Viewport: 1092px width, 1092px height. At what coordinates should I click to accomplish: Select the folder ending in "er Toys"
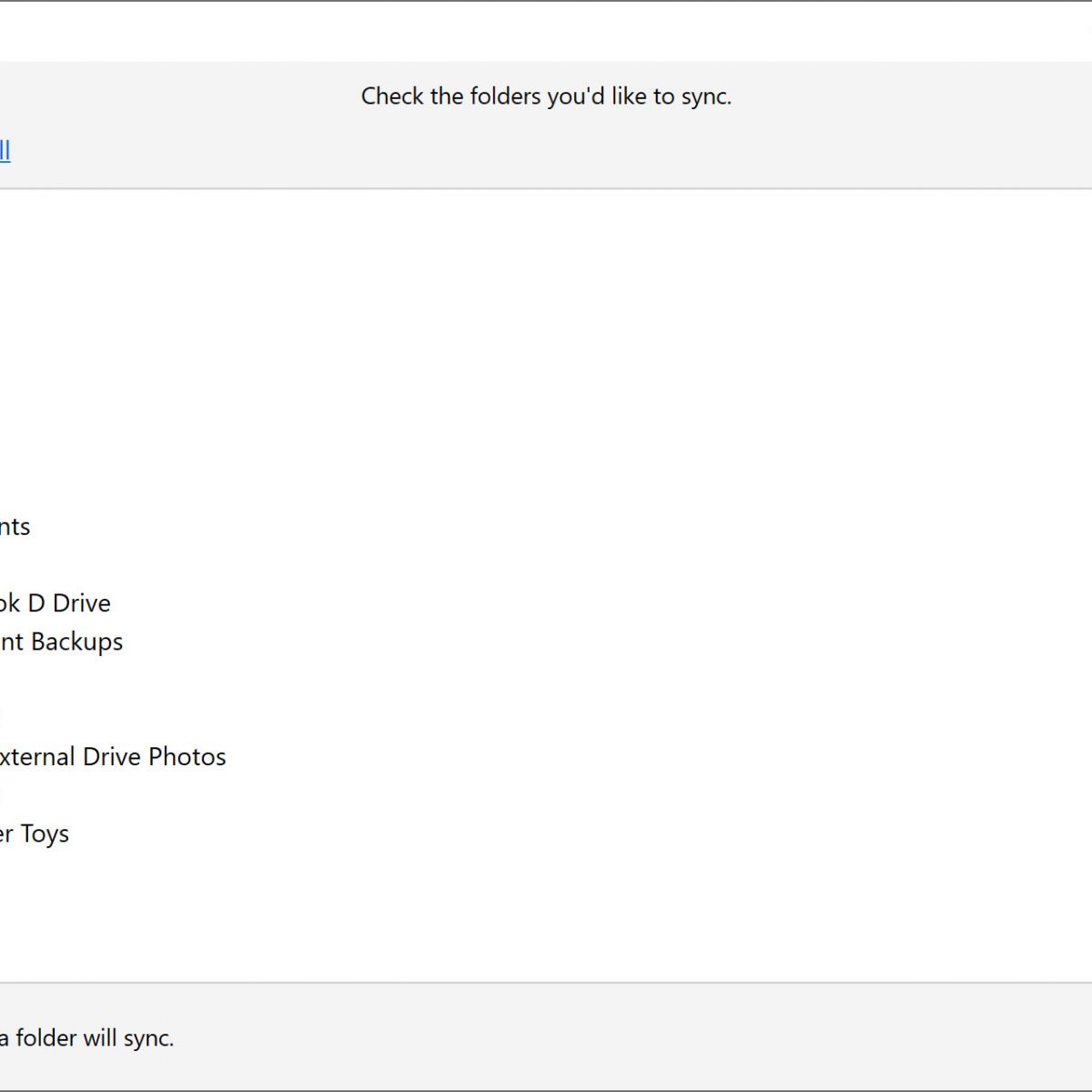[35, 834]
